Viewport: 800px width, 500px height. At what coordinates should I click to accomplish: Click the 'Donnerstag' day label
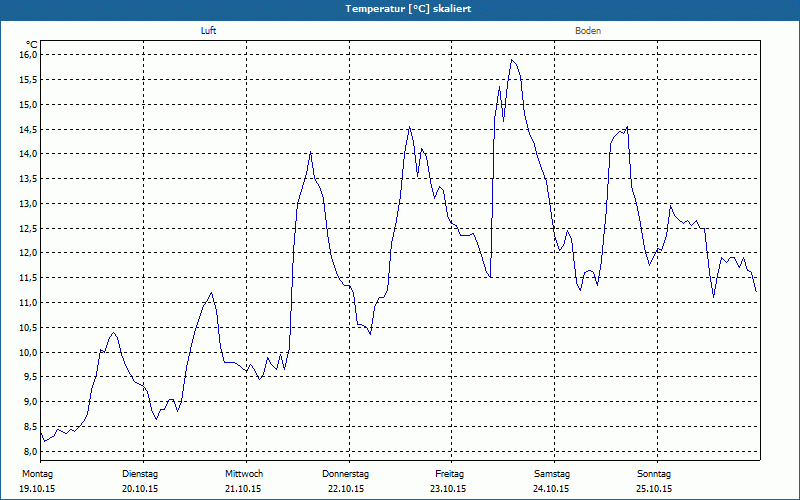(345, 474)
